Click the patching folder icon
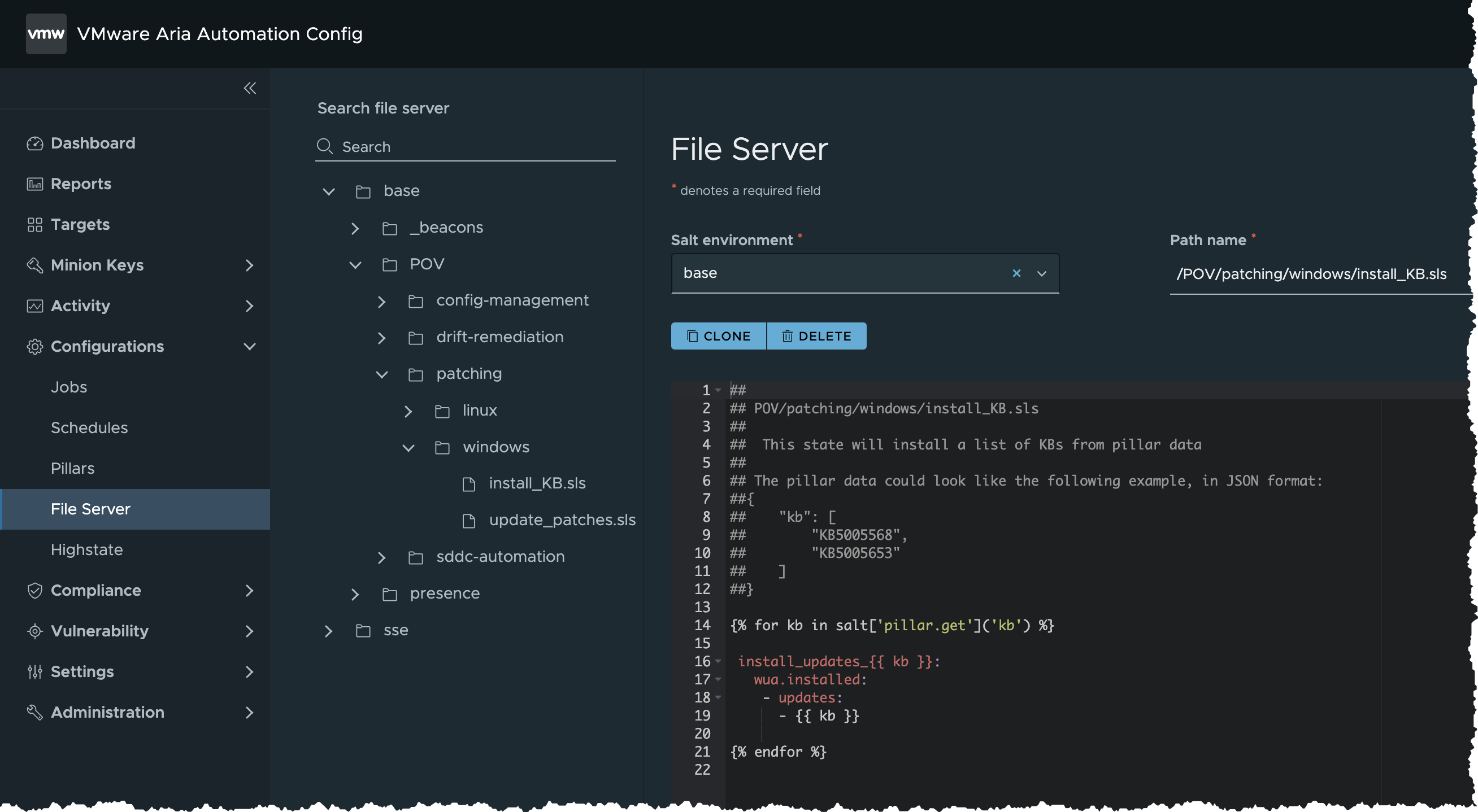 (416, 374)
